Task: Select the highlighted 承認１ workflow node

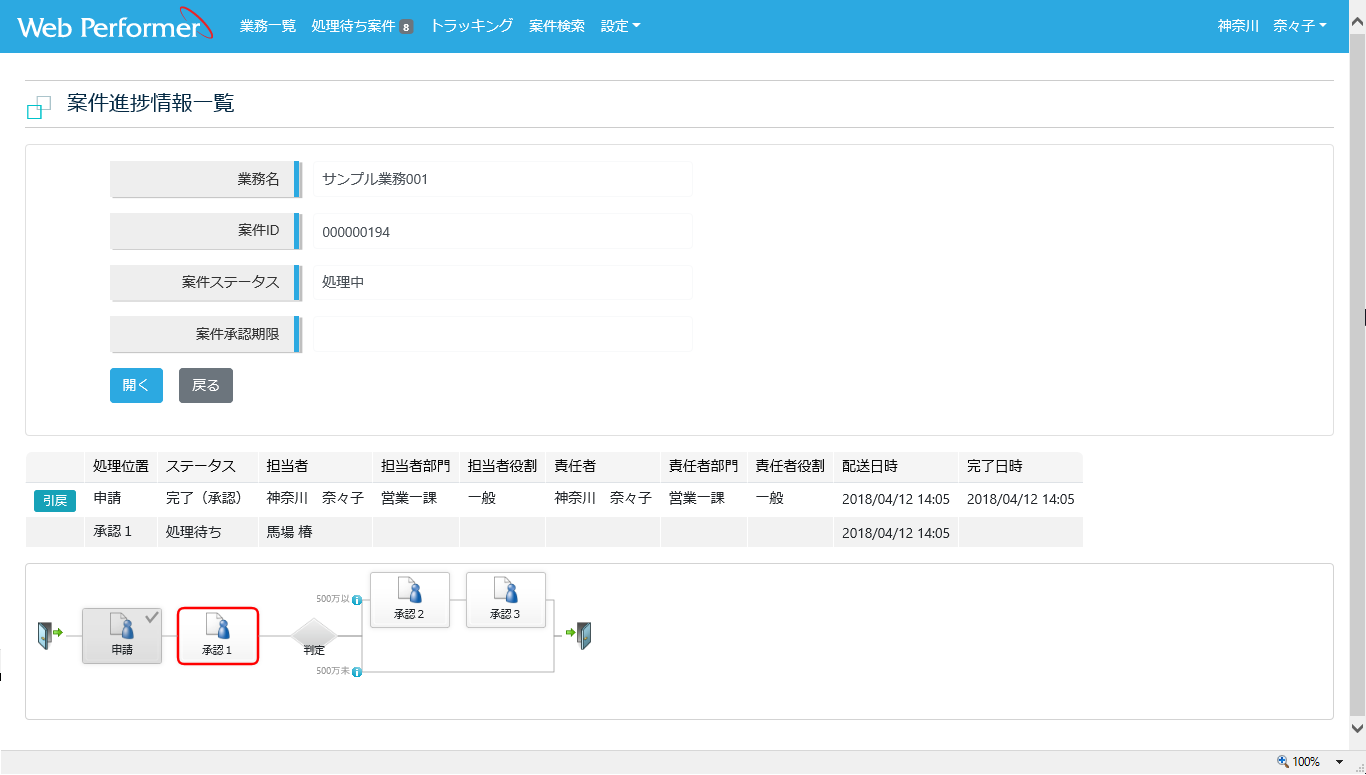Action: 218,635
